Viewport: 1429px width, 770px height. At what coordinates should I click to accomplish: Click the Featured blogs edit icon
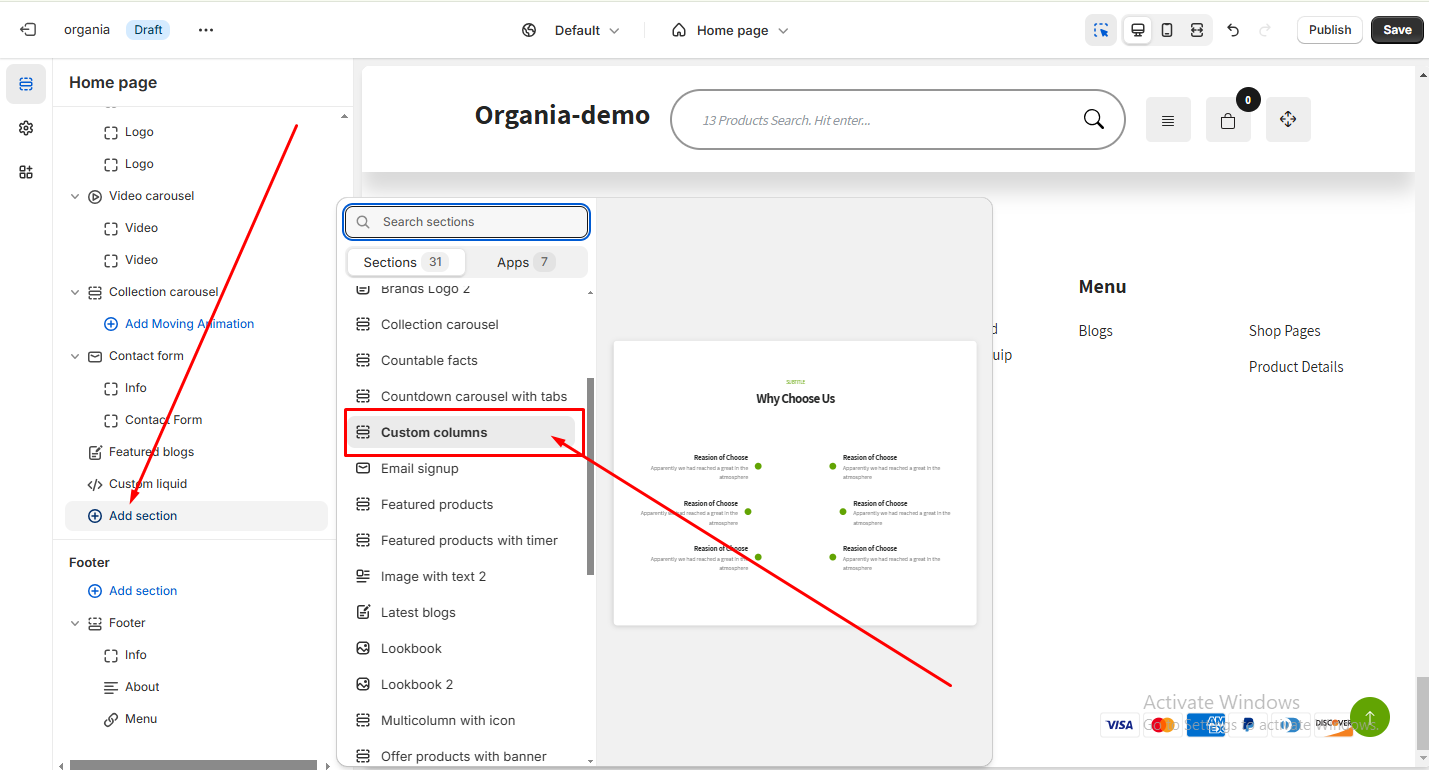[x=95, y=452]
